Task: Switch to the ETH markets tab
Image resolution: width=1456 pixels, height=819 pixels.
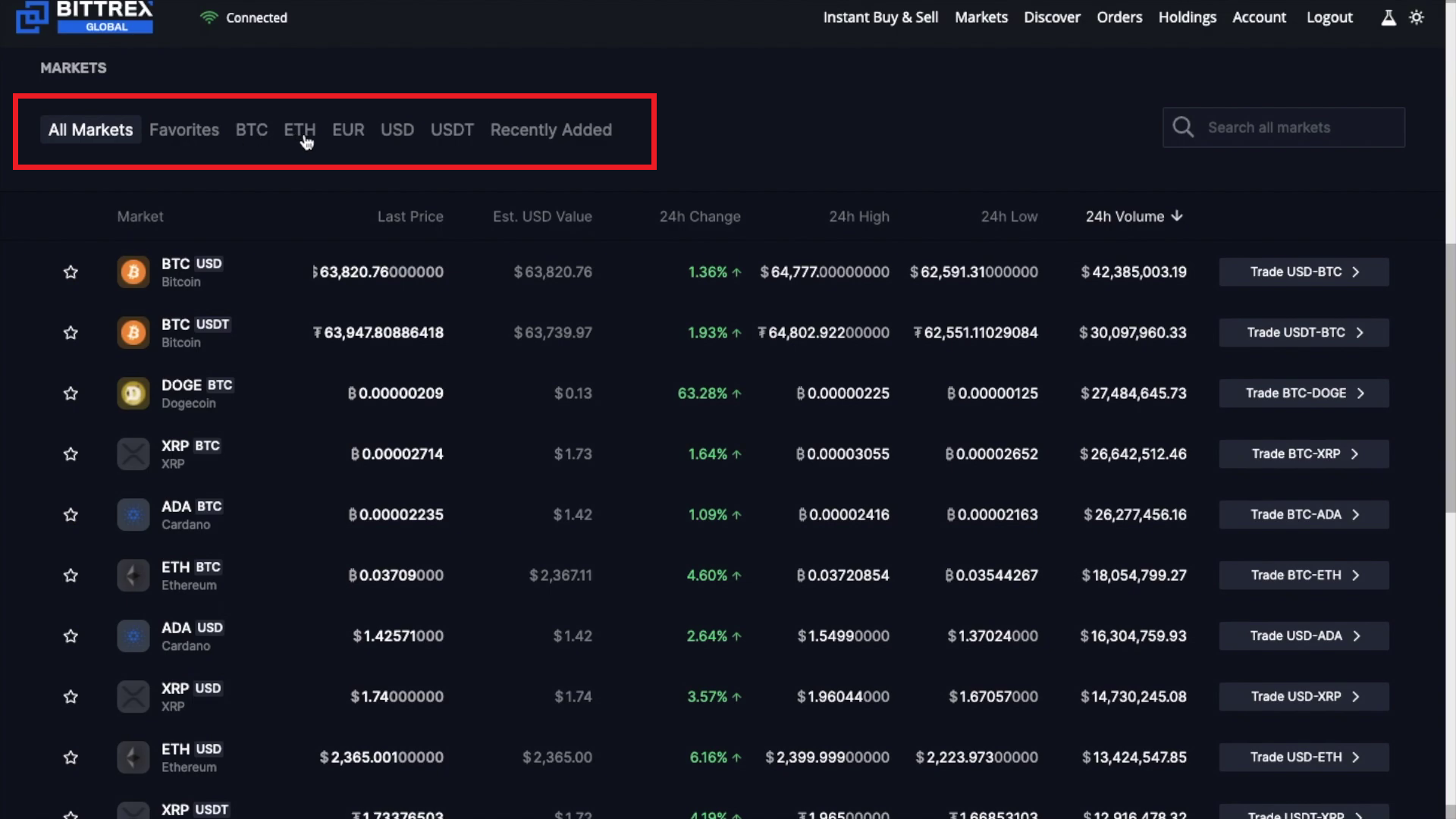Action: pos(300,130)
